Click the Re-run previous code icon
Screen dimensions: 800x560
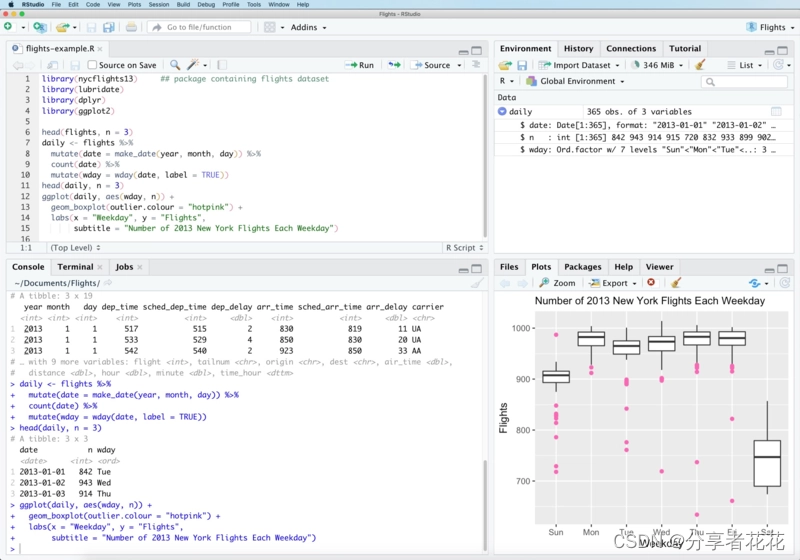pos(394,65)
